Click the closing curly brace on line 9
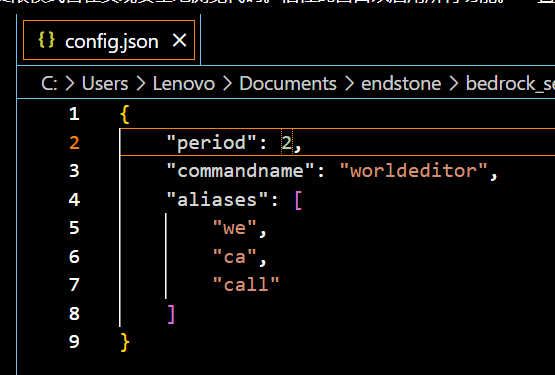Image resolution: width=555 pixels, height=375 pixels. pyautogui.click(x=125, y=342)
